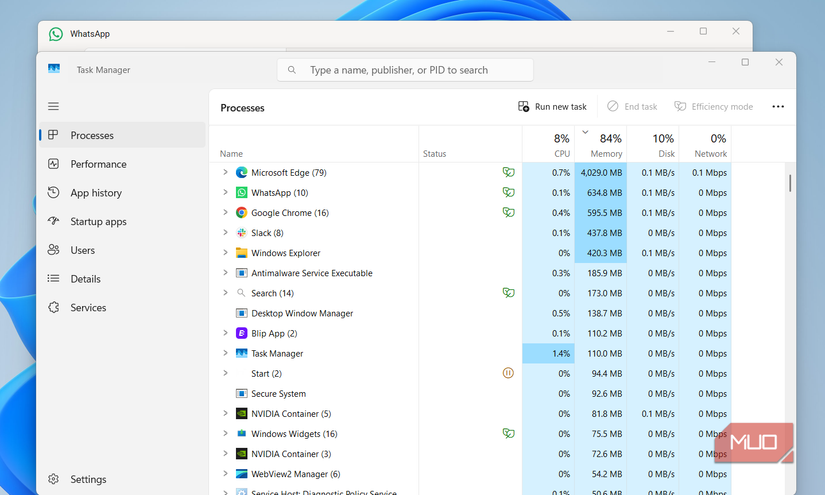The width and height of the screenshot is (825, 495).
Task: Click the Task Manager app icon in title bar
Action: (x=54, y=69)
